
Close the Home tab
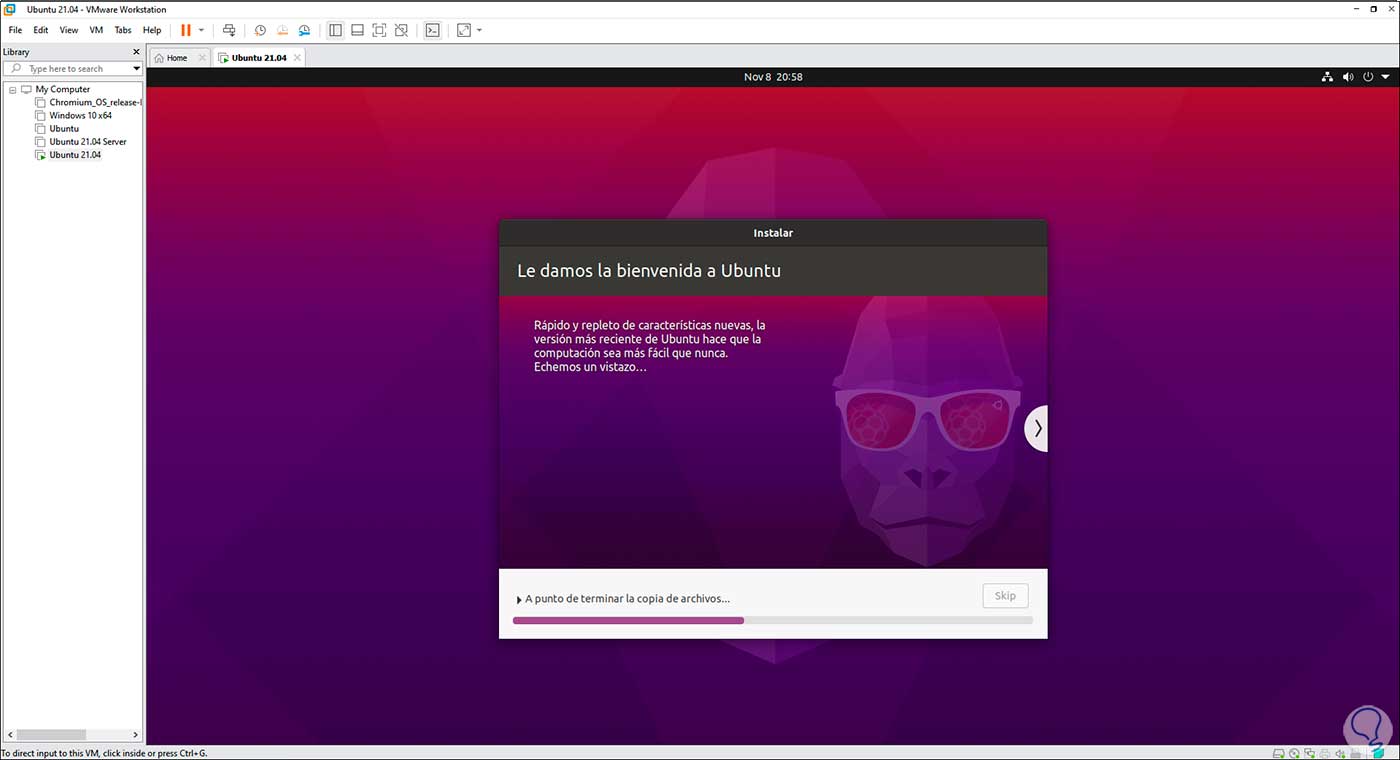(202, 58)
